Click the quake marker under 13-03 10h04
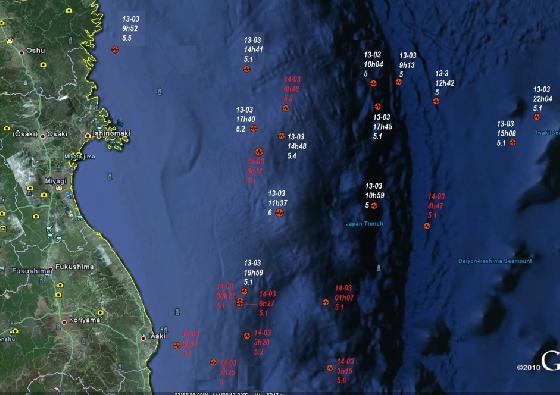 tap(373, 83)
